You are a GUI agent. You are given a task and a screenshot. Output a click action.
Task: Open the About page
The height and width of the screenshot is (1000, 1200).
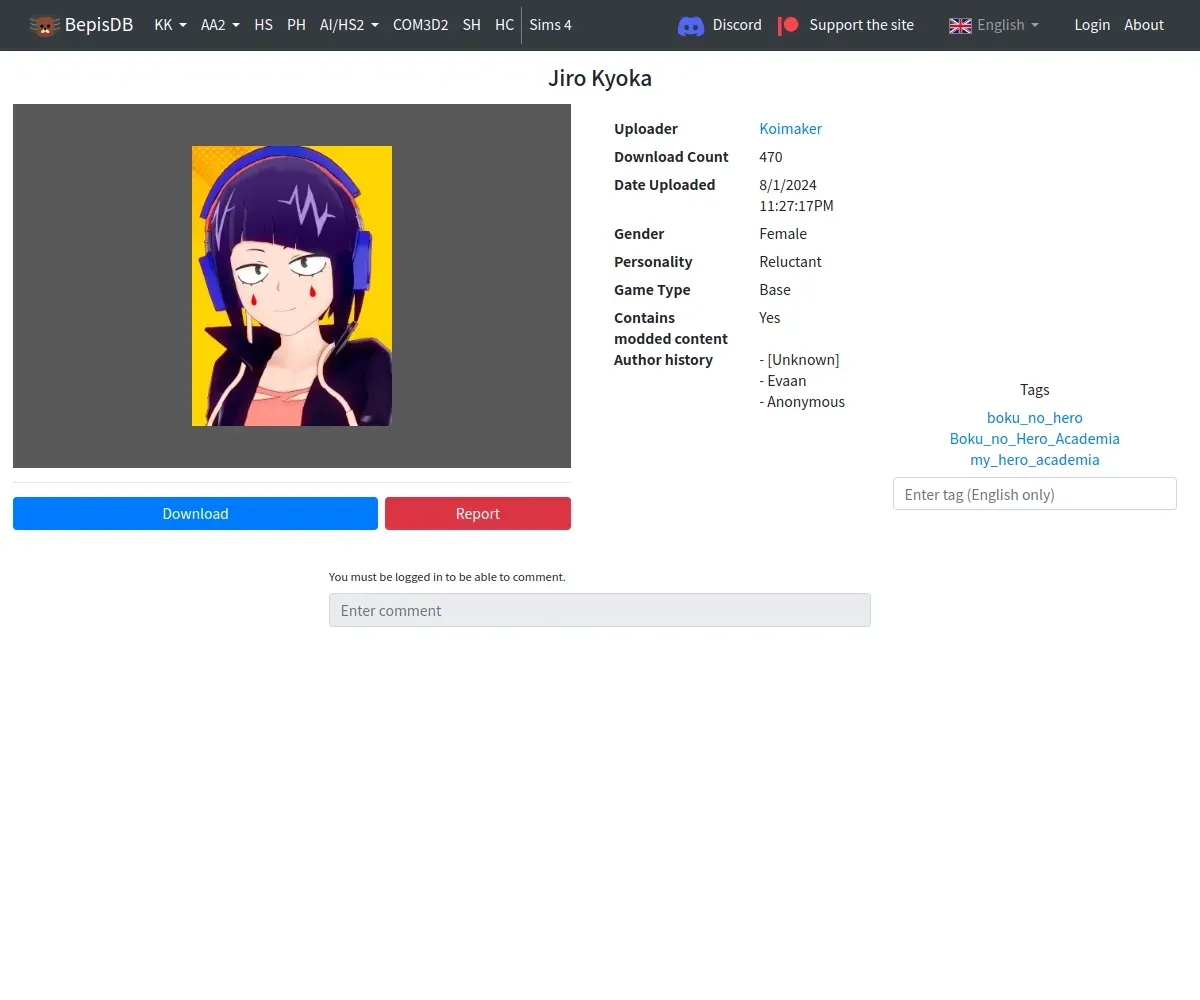(1144, 25)
